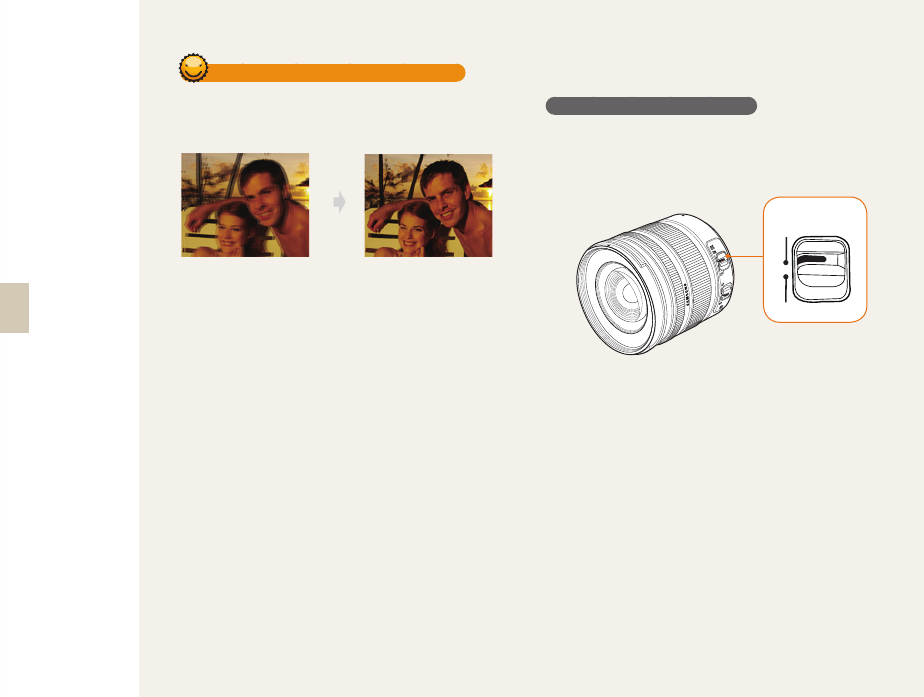
Task: Click the black slider knob inside enlarged switch
Action: click(811, 260)
